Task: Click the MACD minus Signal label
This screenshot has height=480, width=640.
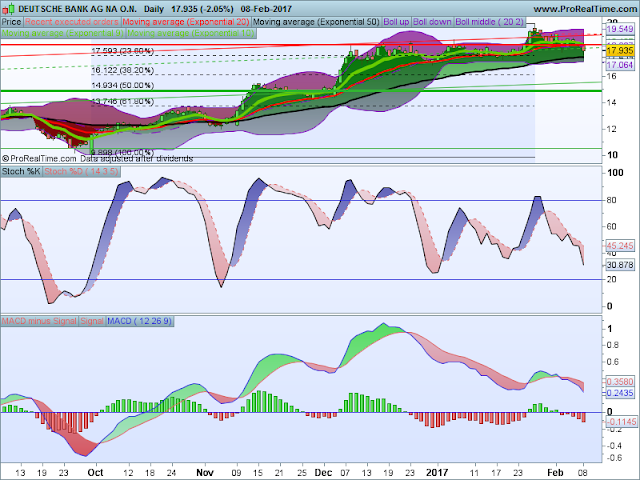Action: (x=39, y=321)
